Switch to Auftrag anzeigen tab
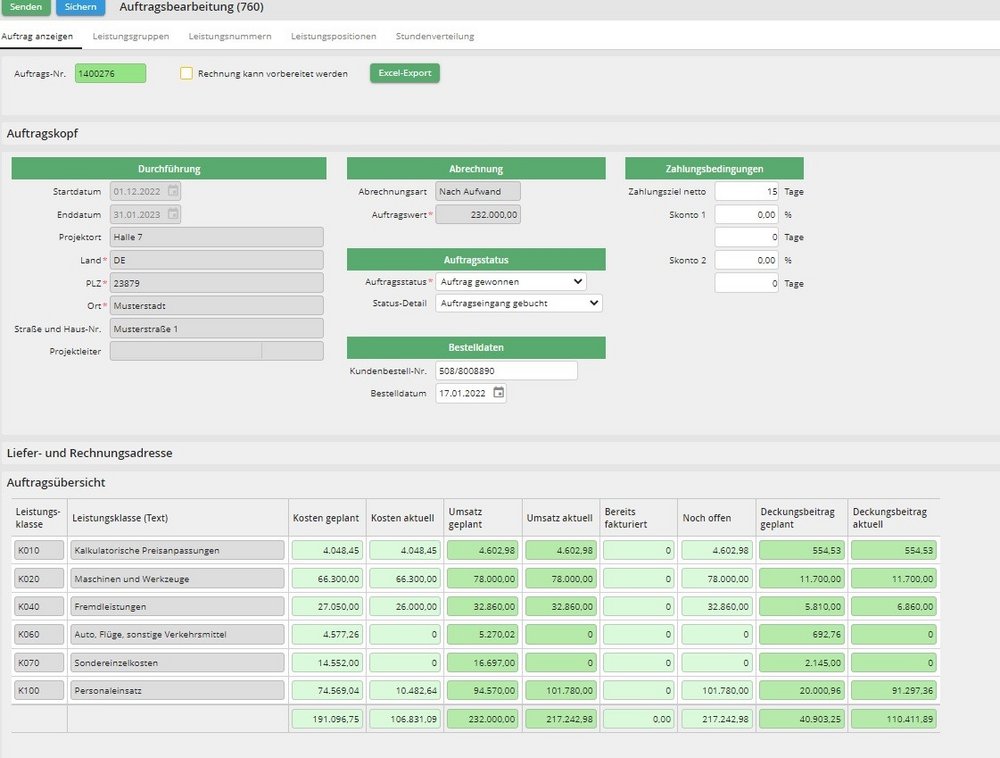The image size is (1000, 758). pos(37,36)
